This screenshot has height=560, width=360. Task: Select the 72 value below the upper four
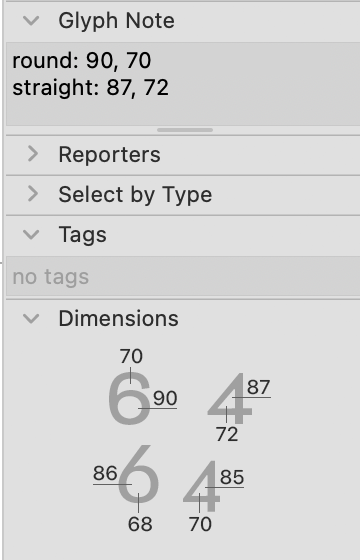[227, 434]
